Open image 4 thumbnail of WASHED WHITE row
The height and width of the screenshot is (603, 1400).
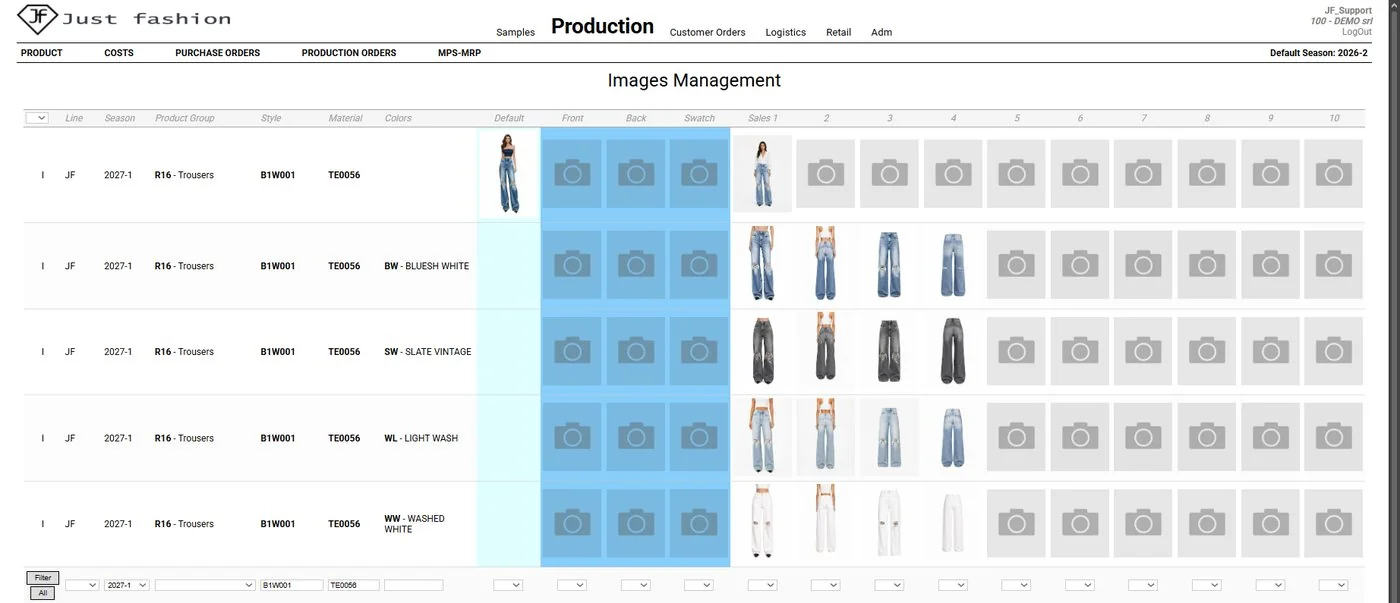click(953, 523)
